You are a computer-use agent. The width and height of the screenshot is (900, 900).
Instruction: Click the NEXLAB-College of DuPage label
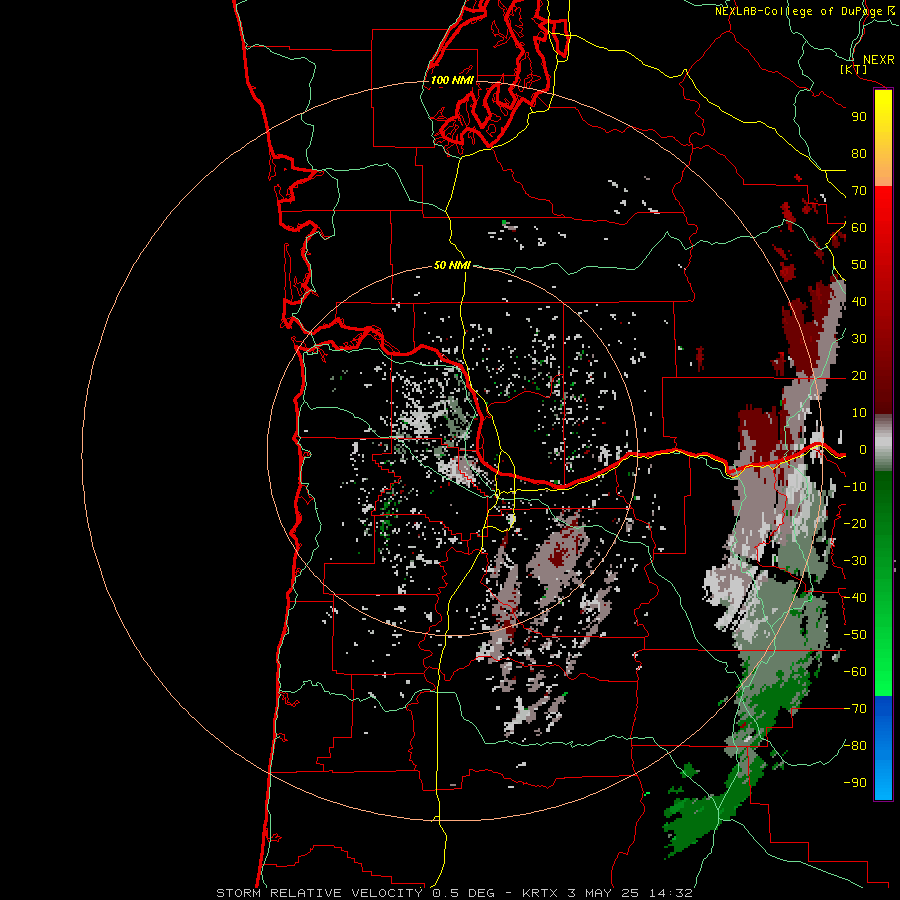[x=800, y=11]
